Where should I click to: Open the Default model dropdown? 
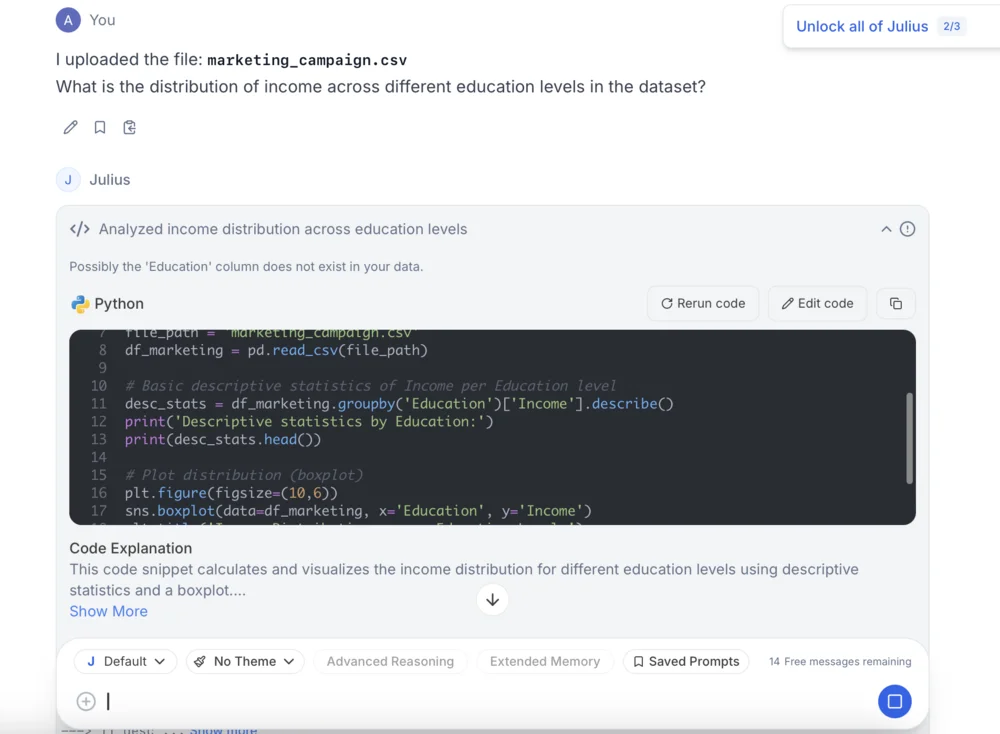(125, 661)
